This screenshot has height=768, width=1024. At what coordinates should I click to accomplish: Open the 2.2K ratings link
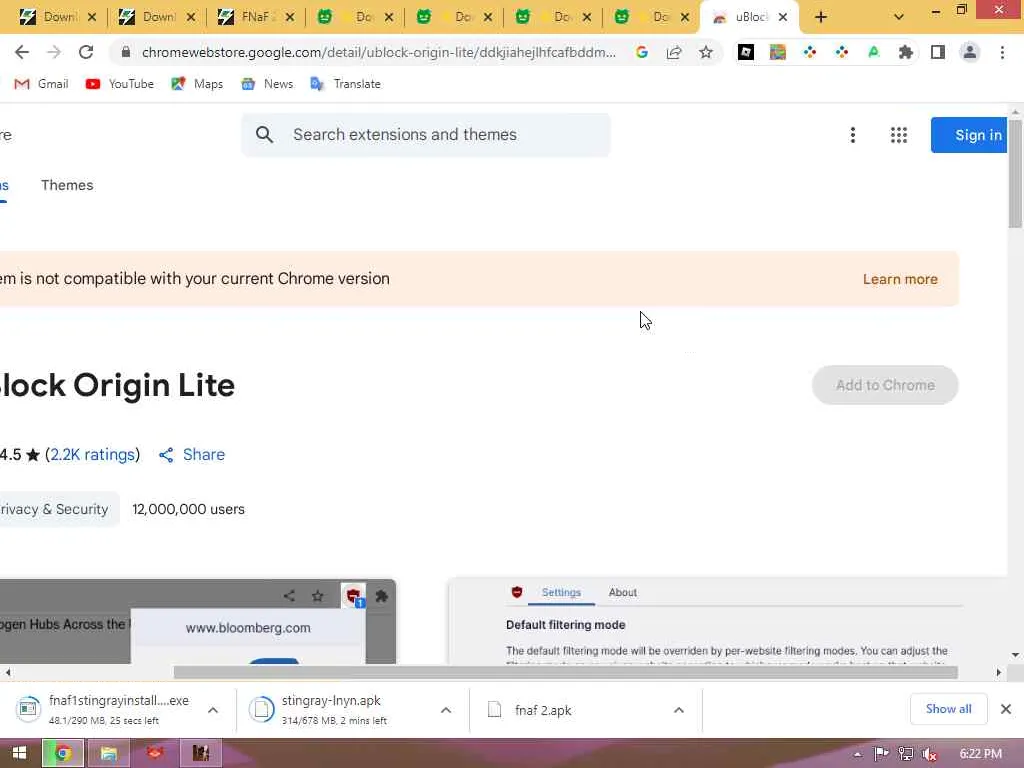92,455
